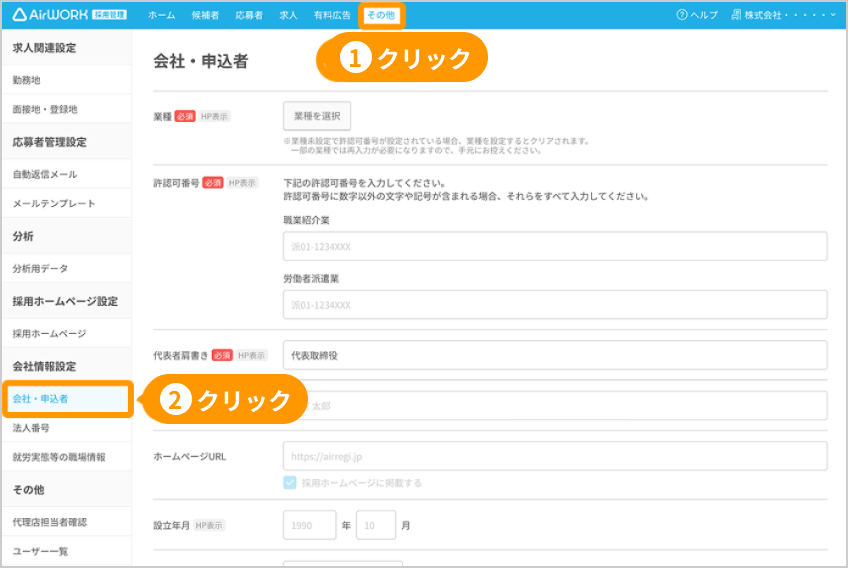Viewport: 848px width, 568px height.
Task: Open 自動返信メール settings
Action: (66, 174)
